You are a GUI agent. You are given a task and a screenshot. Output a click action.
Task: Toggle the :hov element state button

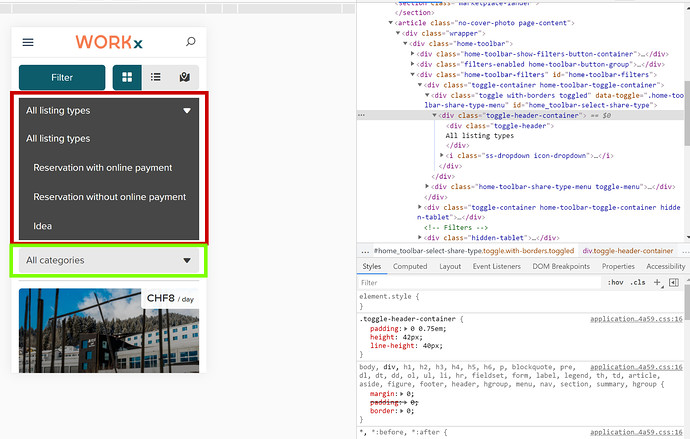tap(616, 282)
